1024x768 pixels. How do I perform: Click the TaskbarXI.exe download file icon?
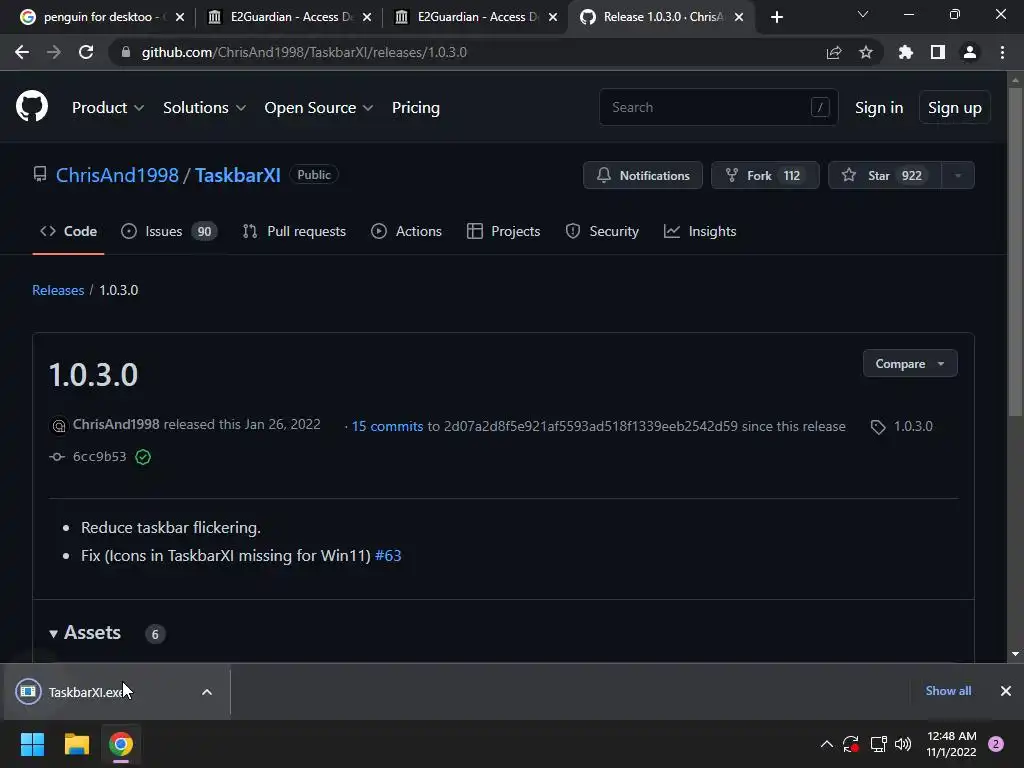pos(28,692)
